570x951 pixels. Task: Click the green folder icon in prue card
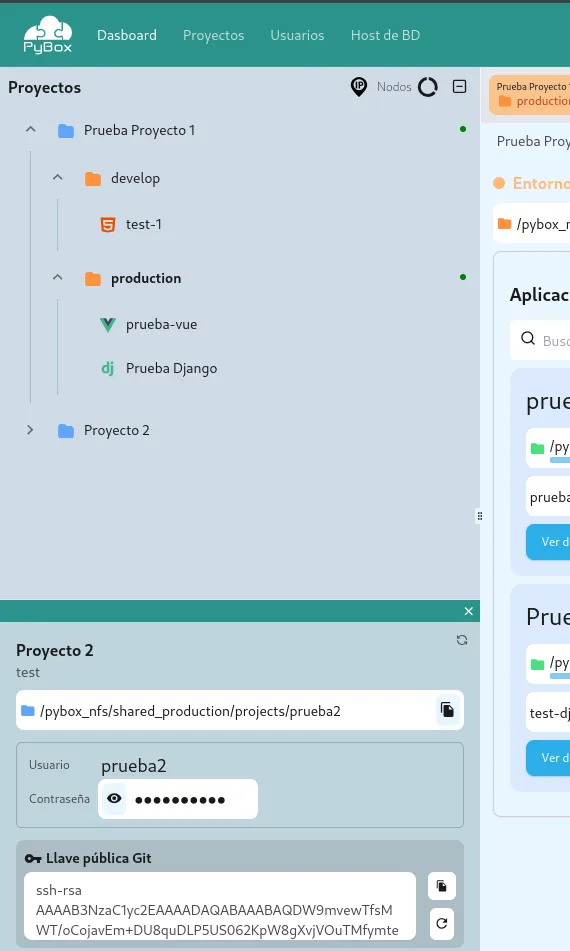pos(537,448)
